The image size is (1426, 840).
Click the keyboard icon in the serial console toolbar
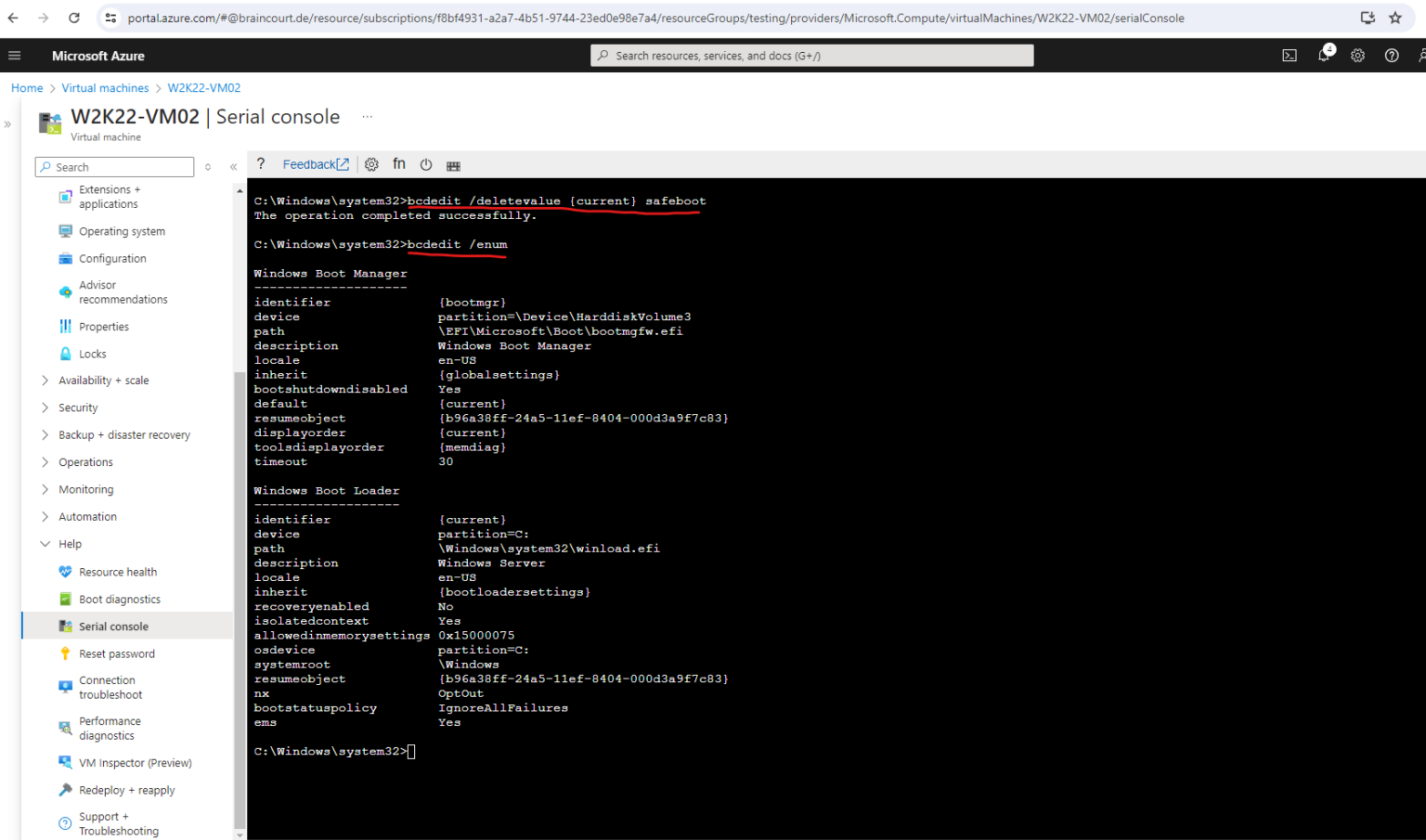[453, 164]
